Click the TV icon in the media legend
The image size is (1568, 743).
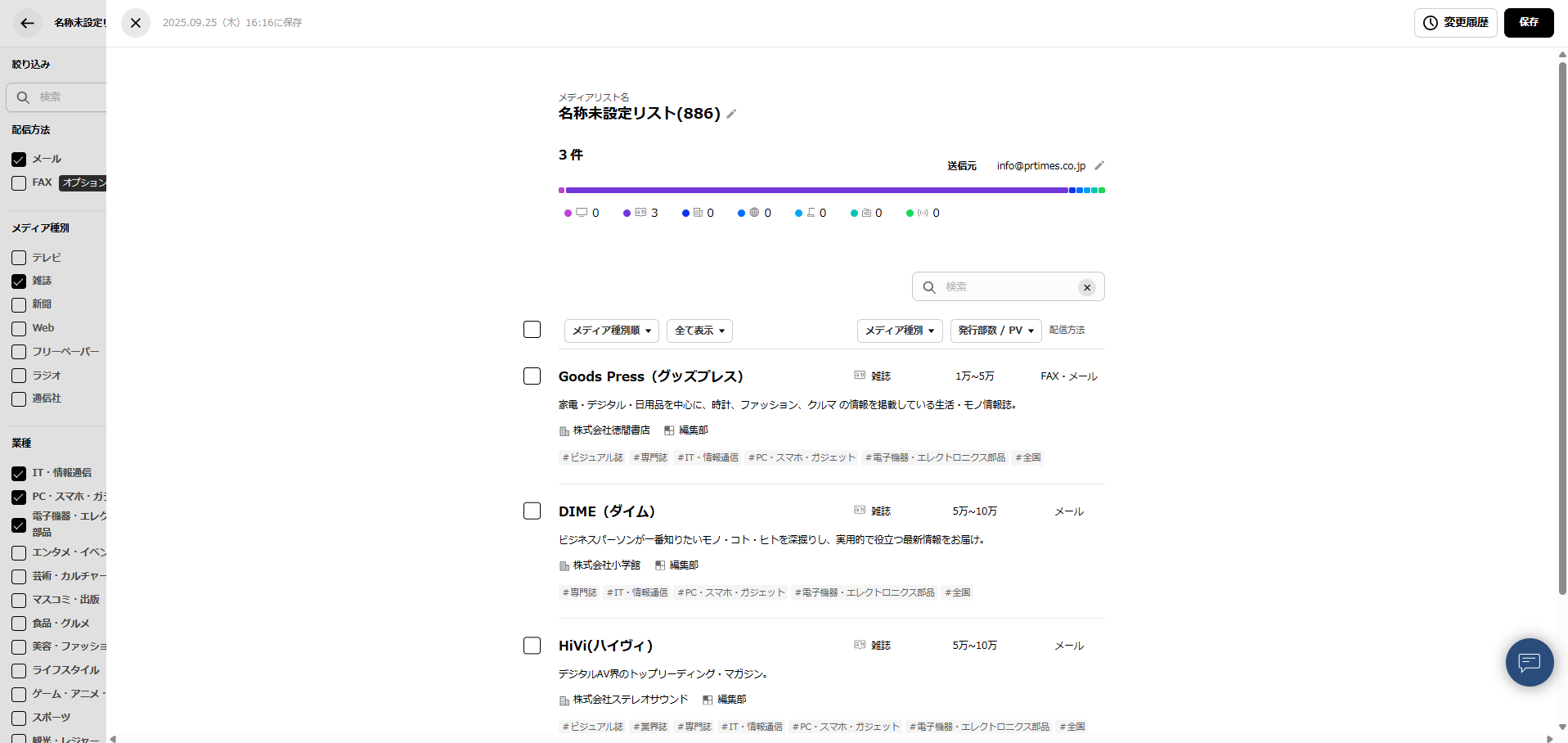(x=582, y=212)
